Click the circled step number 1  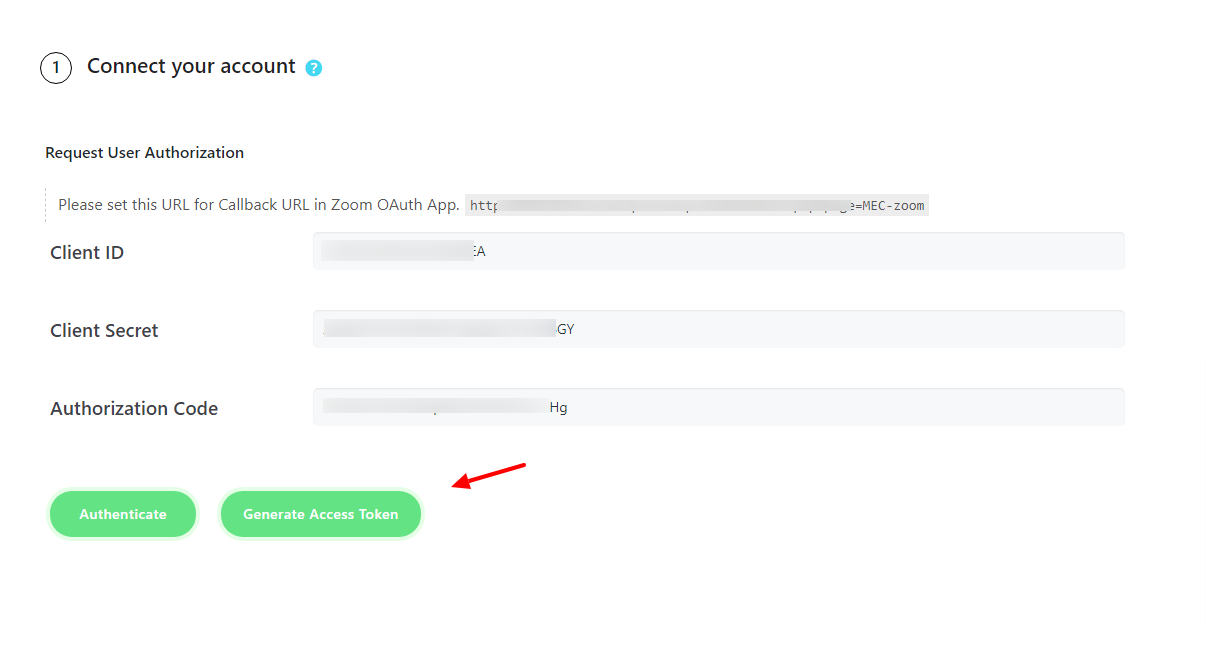point(56,68)
